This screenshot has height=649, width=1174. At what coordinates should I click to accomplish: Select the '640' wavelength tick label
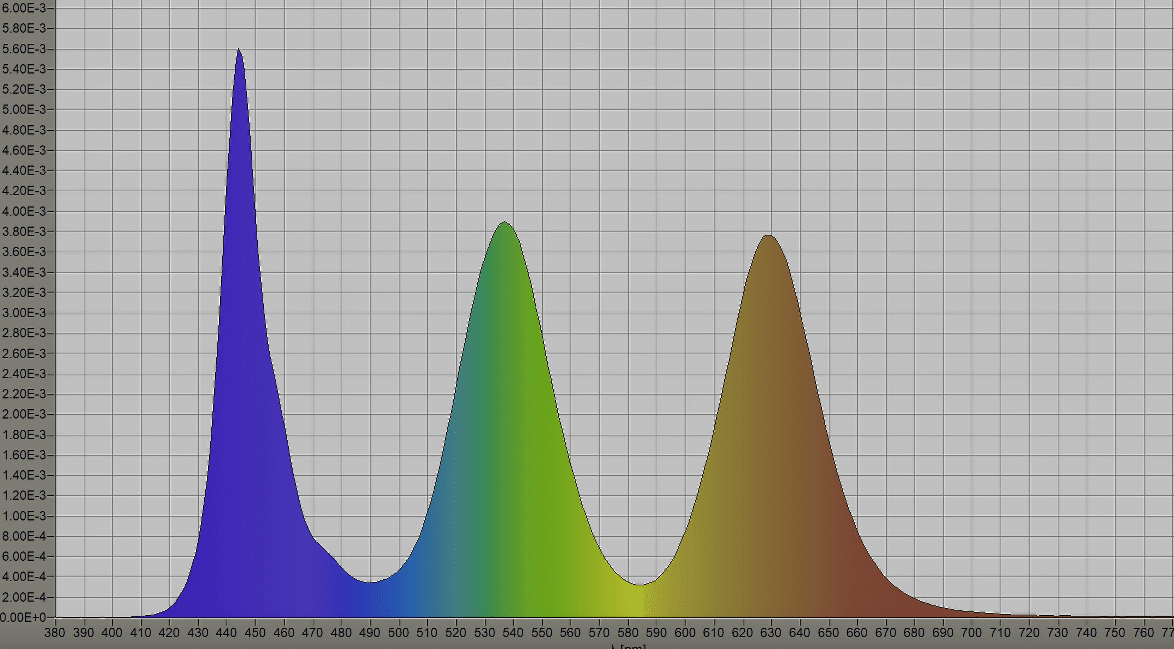800,633
